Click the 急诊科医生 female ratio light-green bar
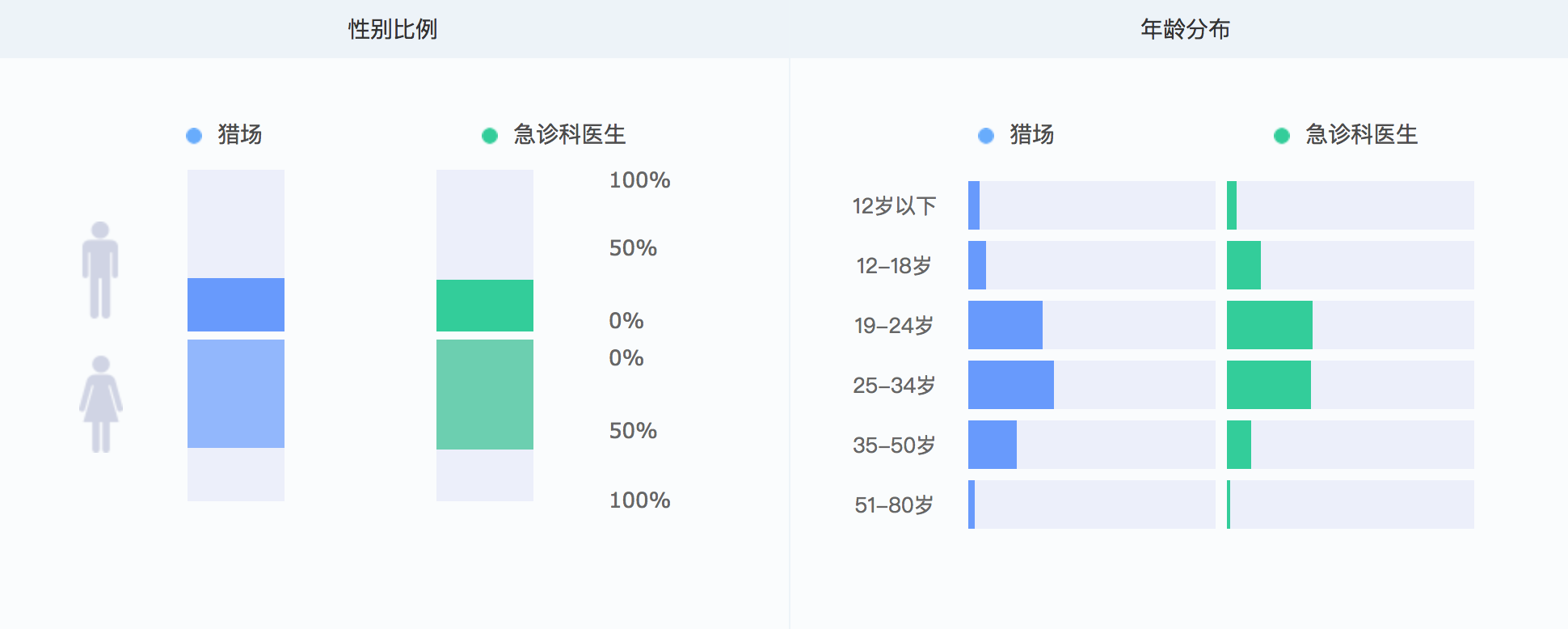 485,395
